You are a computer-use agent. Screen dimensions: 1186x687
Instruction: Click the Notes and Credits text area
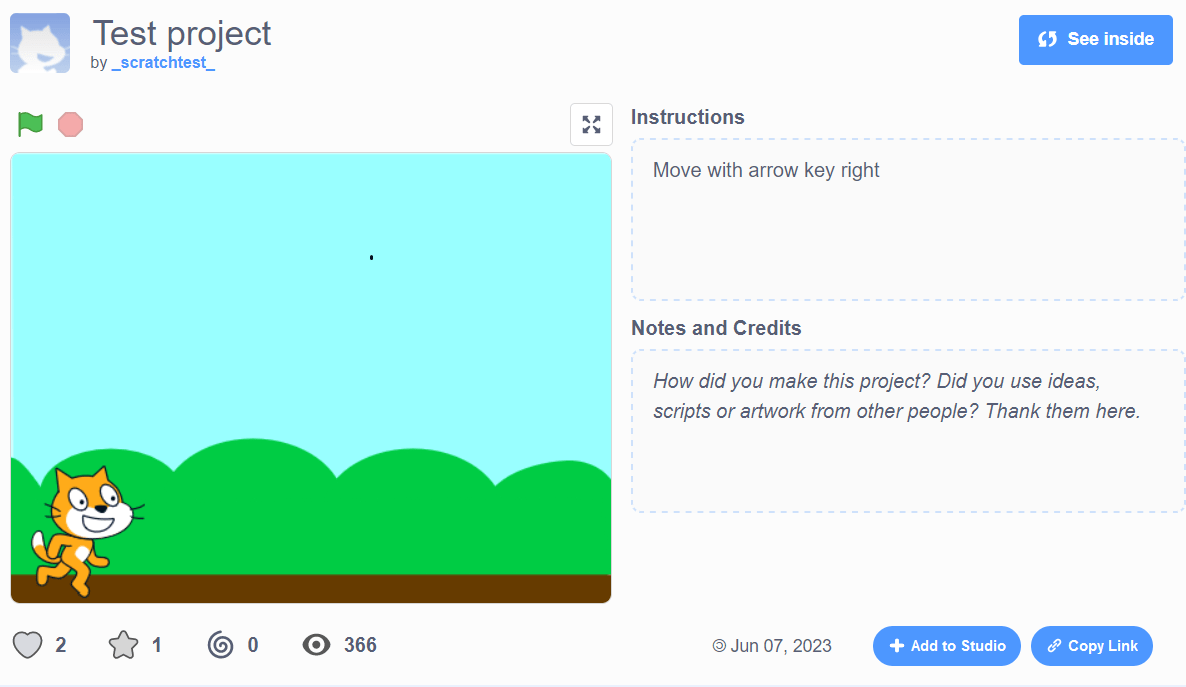[907, 430]
